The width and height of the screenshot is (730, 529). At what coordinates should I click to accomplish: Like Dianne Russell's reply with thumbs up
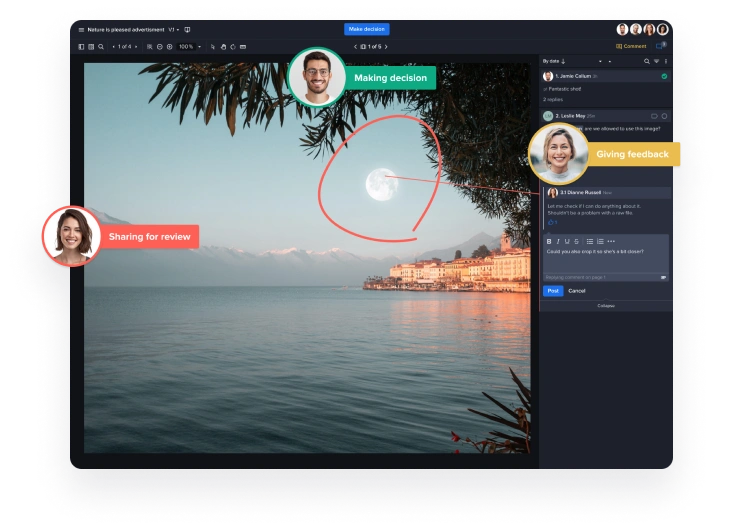click(x=550, y=222)
